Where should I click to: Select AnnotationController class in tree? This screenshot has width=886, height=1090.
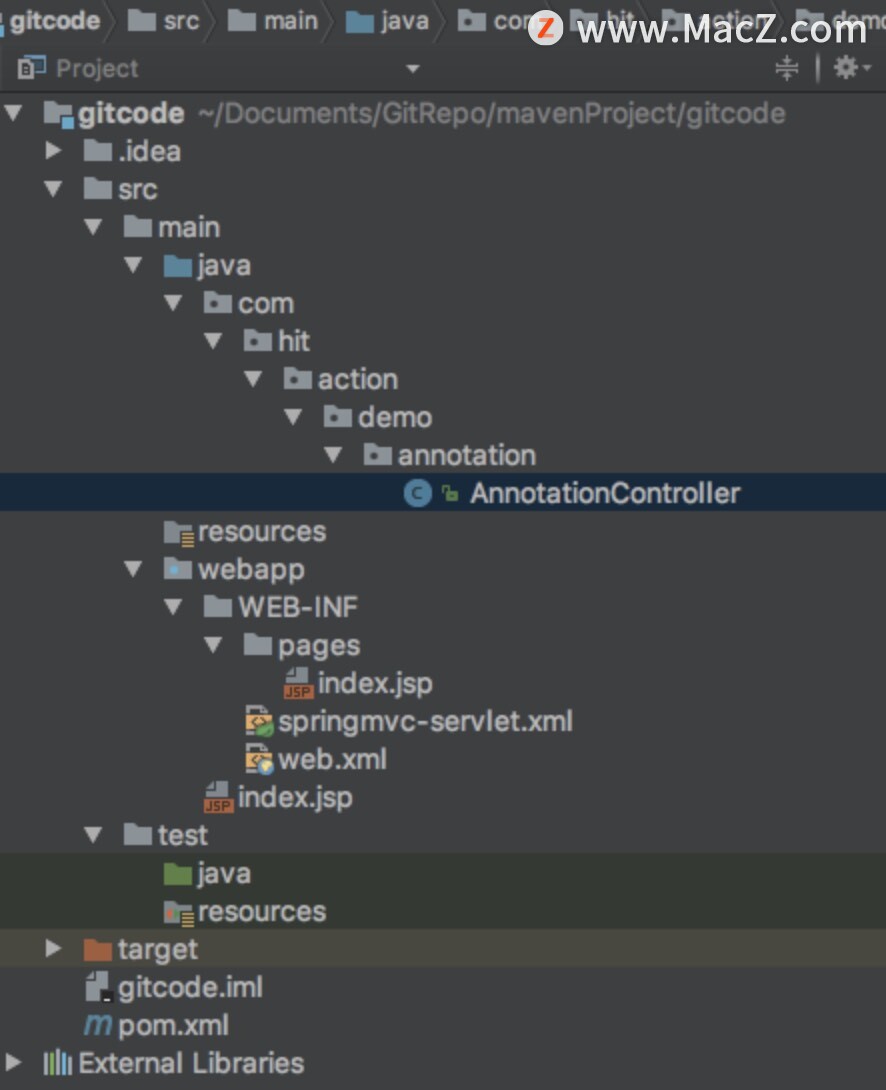pos(605,493)
